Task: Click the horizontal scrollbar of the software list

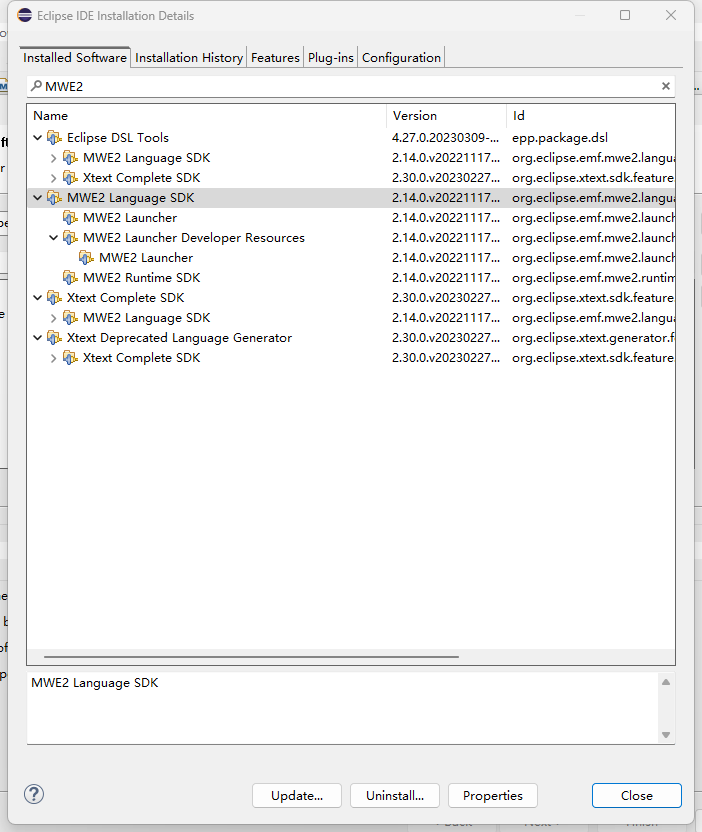Action: coord(252,657)
